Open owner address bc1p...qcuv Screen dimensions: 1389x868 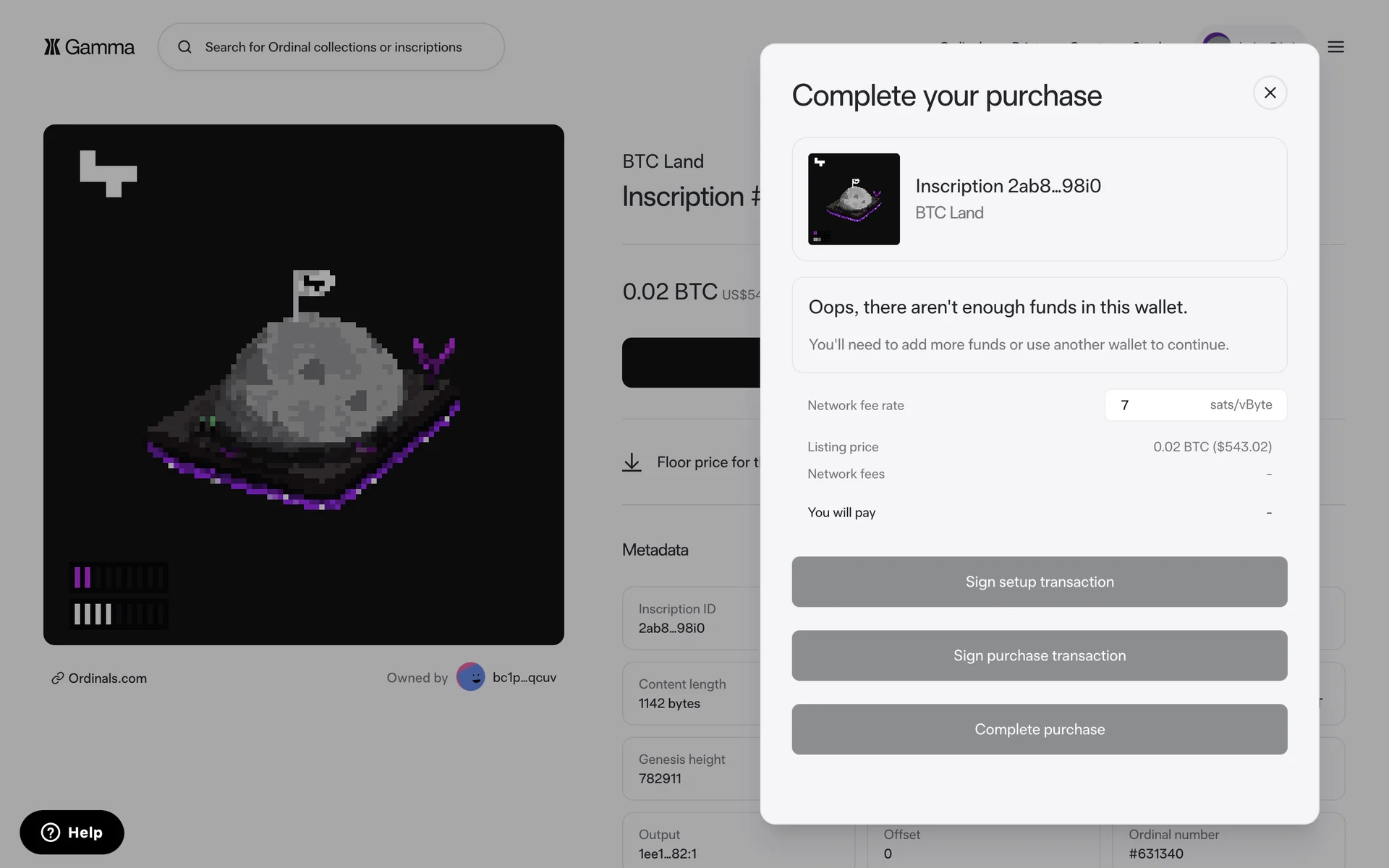click(524, 678)
